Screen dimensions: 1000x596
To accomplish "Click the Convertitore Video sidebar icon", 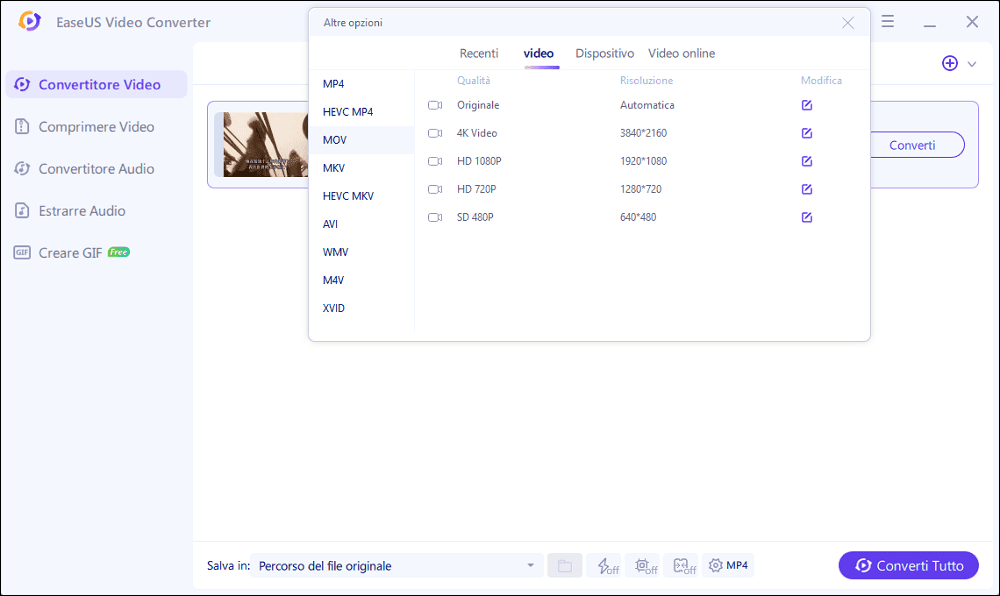I will coord(22,84).
